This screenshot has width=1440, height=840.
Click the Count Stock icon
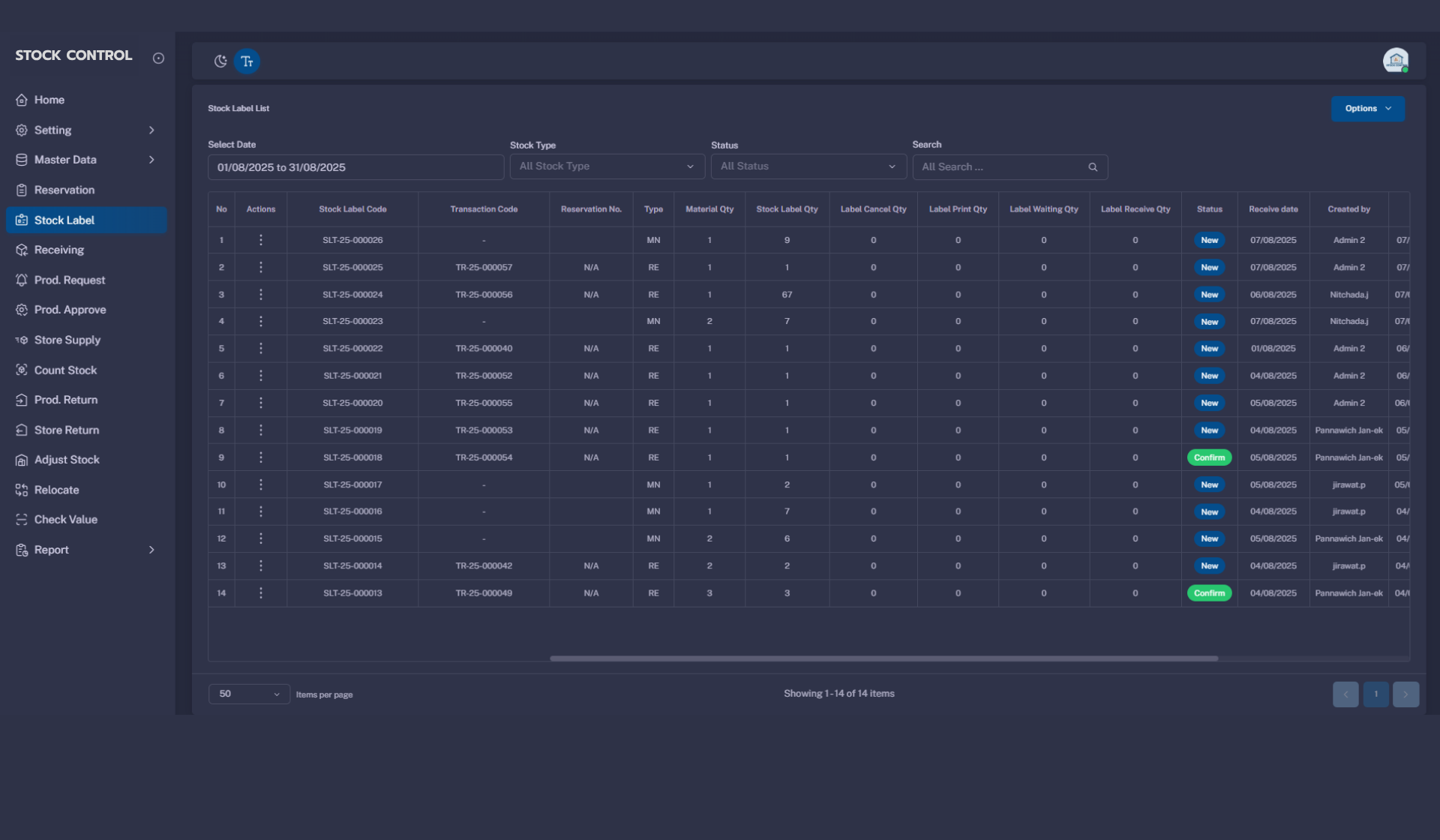pyautogui.click(x=22, y=370)
